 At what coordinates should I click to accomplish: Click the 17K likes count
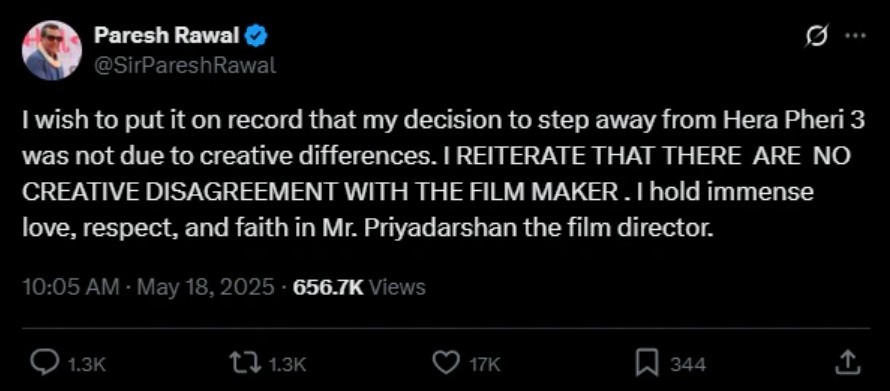click(485, 364)
